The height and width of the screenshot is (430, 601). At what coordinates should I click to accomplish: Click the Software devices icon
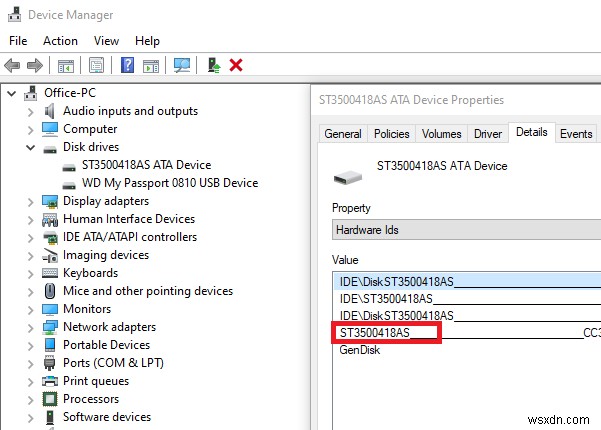tap(50, 417)
